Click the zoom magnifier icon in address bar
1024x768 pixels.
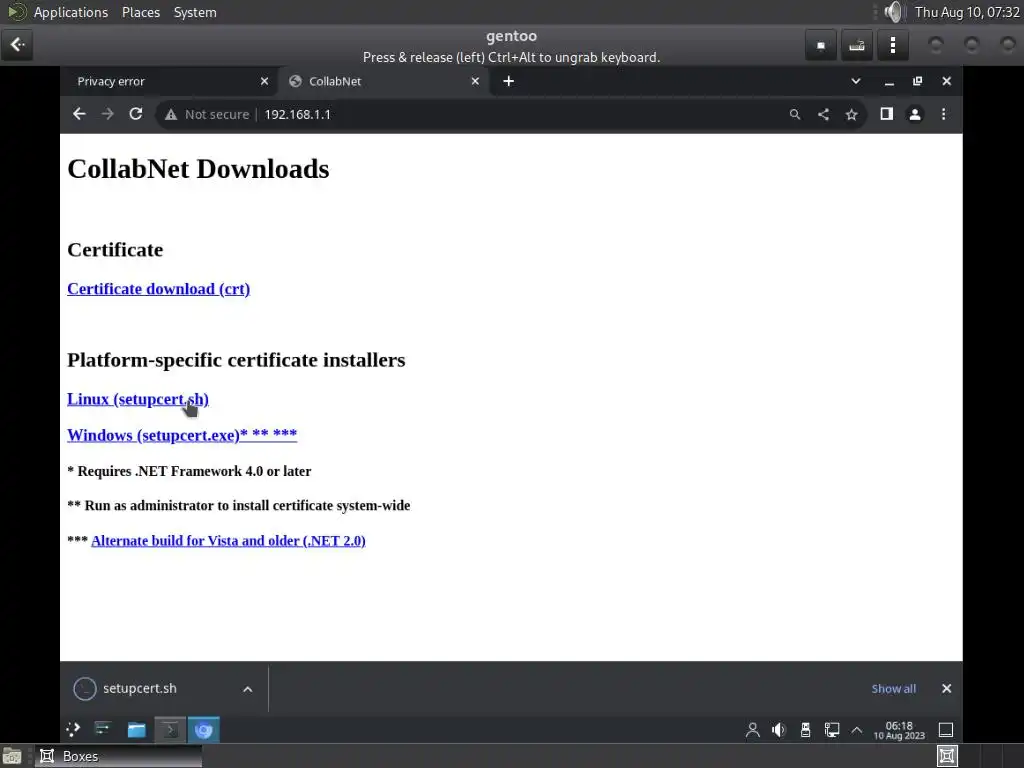coord(795,114)
